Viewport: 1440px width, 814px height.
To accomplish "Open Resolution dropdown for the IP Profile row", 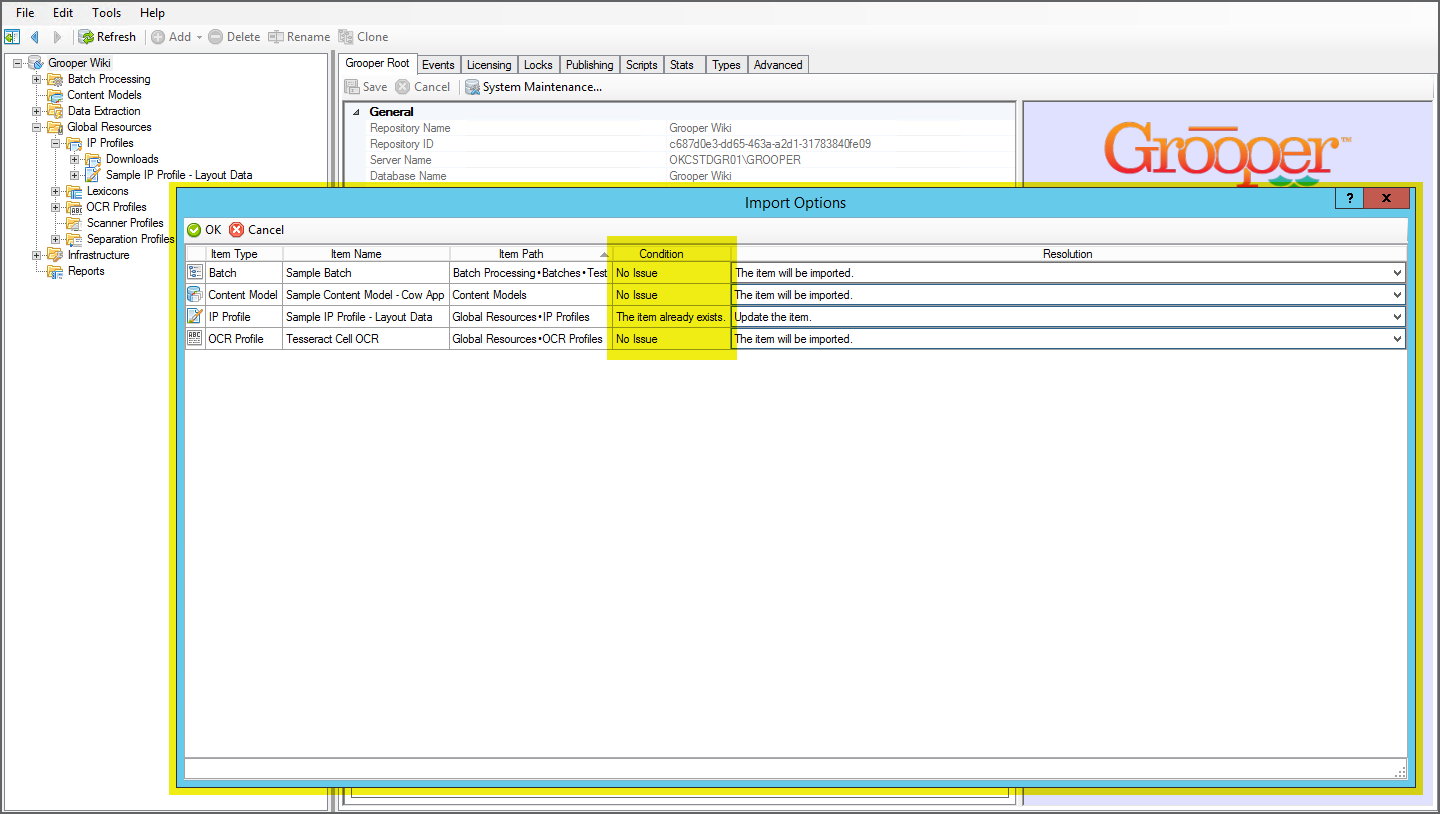I will point(1397,317).
